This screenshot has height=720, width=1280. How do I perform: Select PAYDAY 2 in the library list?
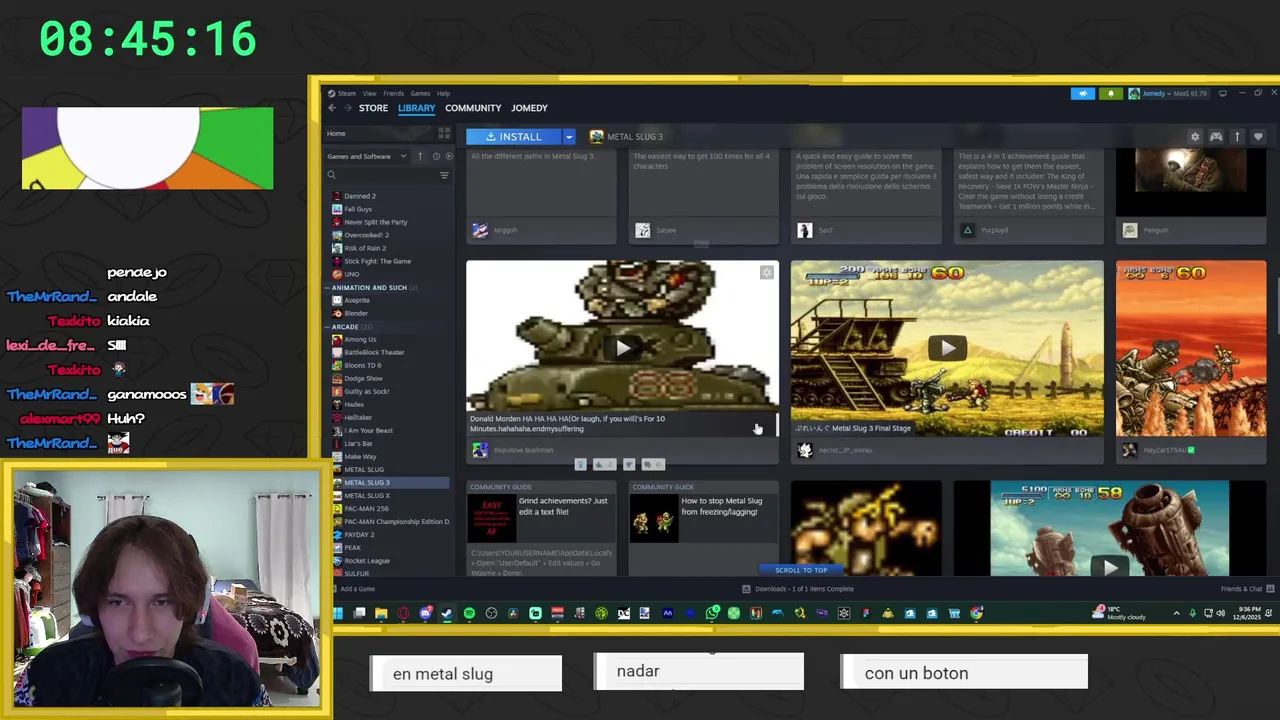(359, 534)
